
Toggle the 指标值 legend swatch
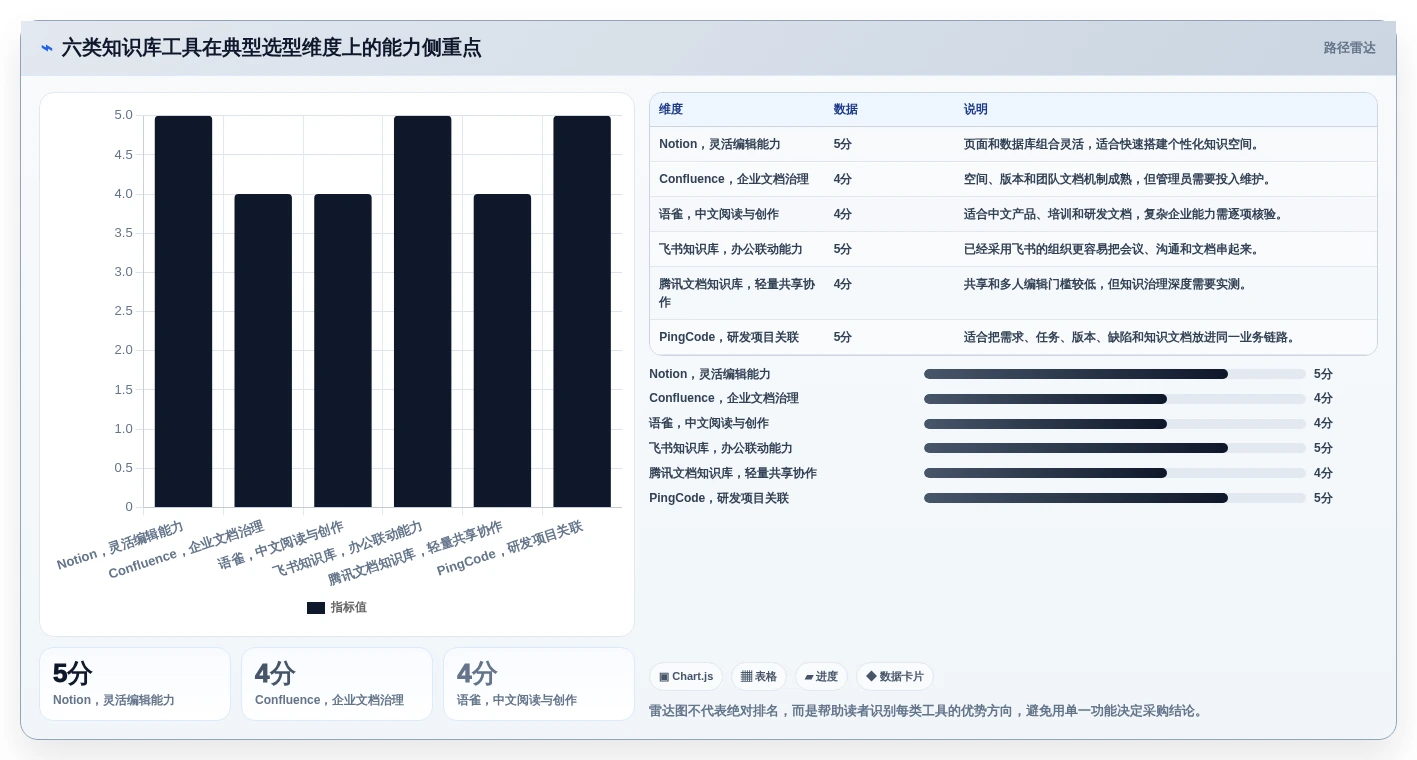click(316, 608)
